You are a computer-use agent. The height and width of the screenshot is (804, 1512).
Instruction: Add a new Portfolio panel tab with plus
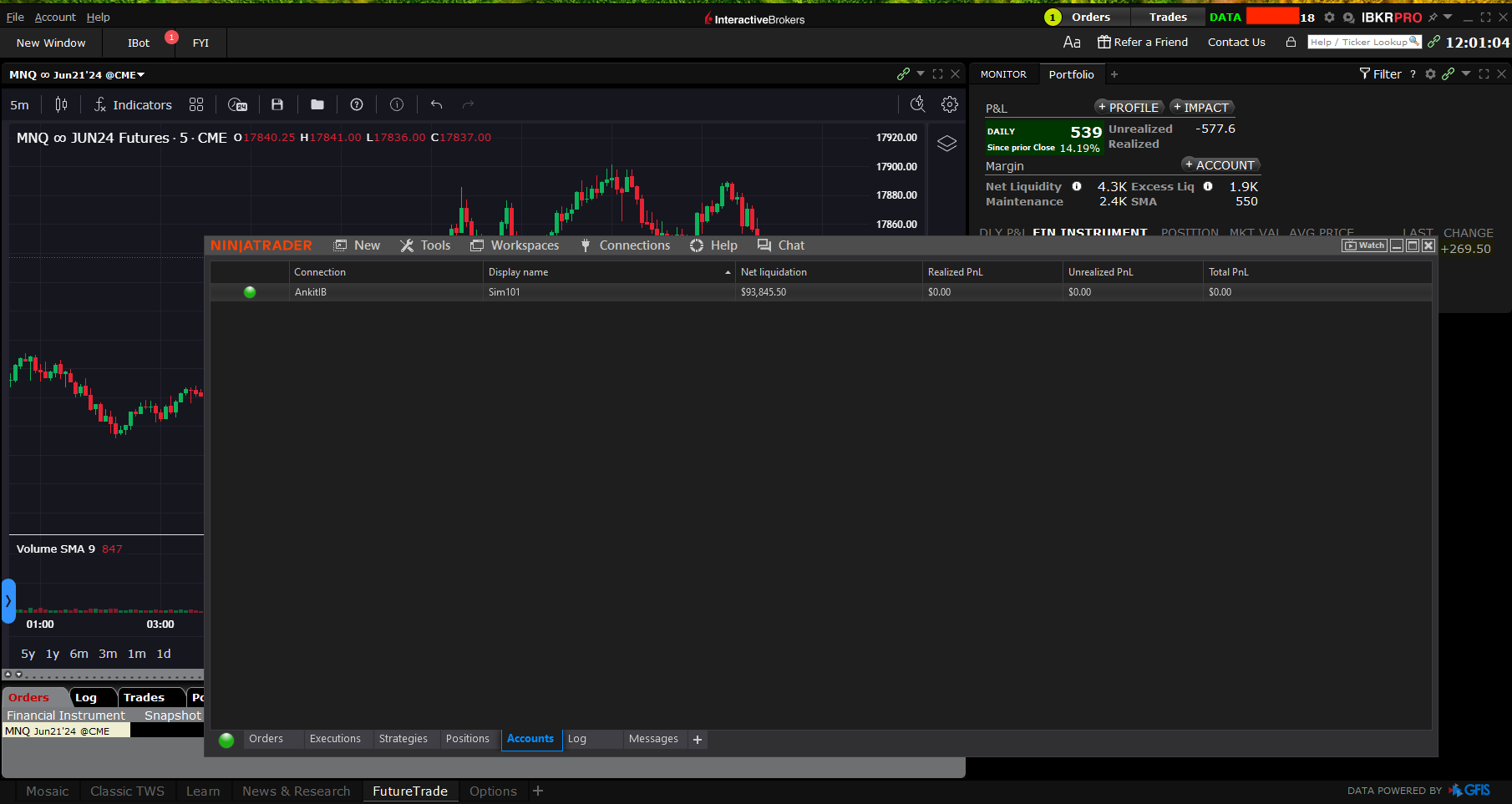(x=1114, y=74)
